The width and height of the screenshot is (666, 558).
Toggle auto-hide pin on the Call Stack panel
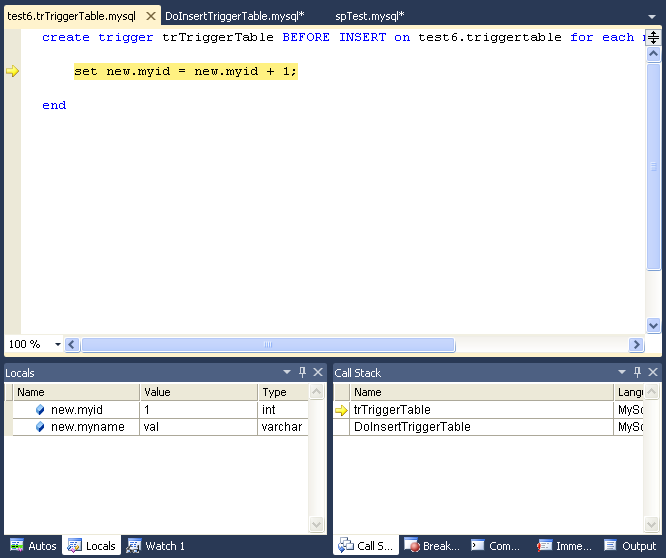click(x=637, y=372)
